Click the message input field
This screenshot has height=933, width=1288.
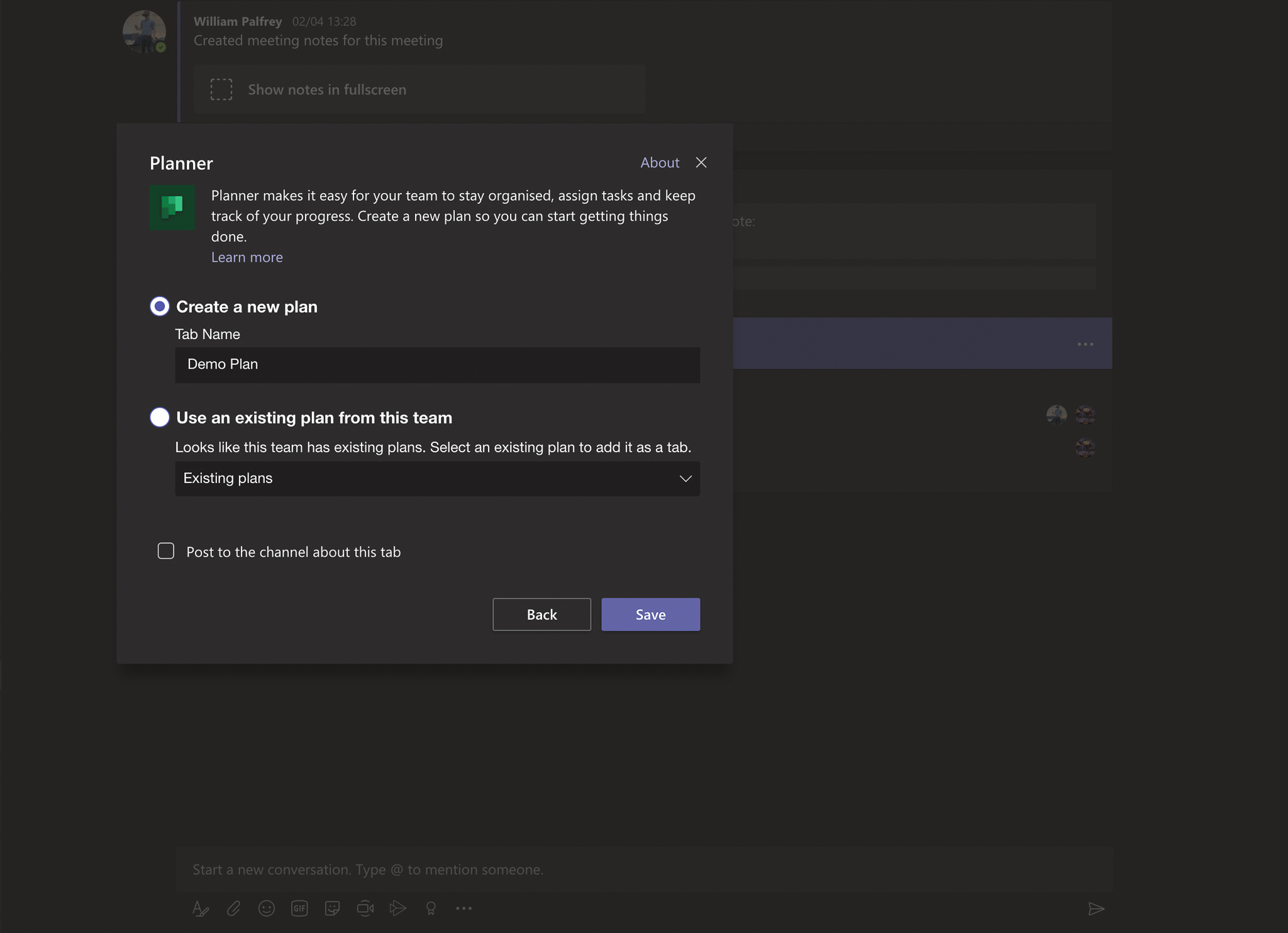[644, 868]
